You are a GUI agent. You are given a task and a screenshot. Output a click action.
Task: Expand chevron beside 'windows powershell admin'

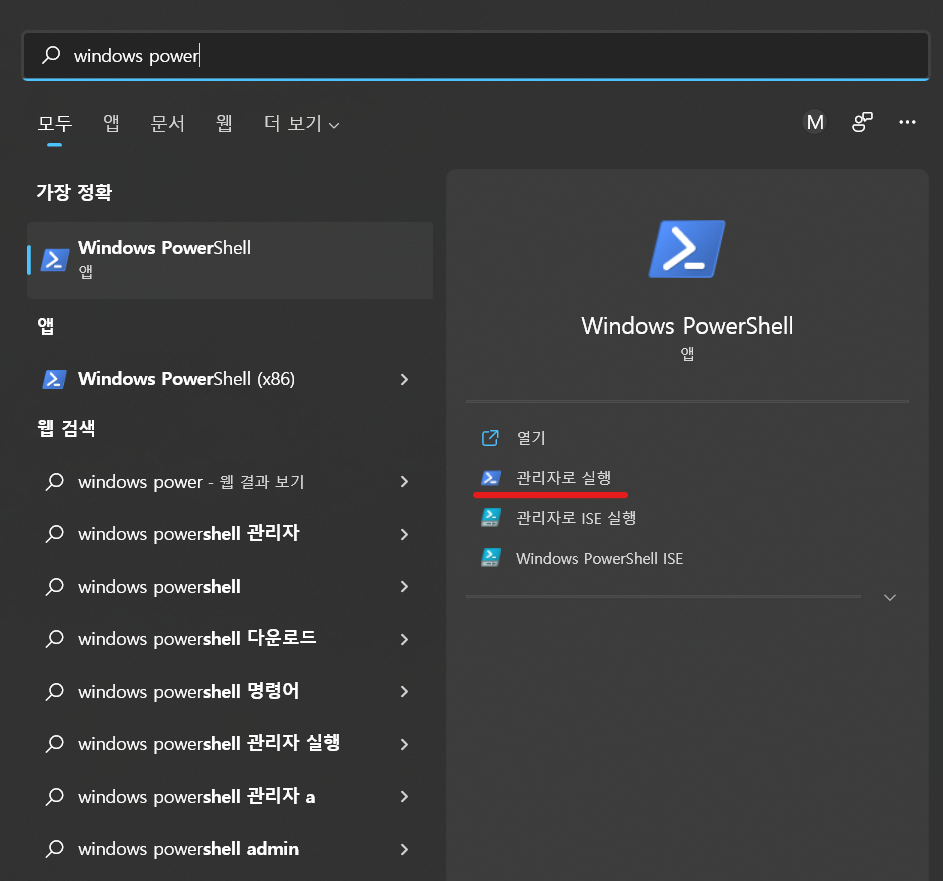click(404, 849)
